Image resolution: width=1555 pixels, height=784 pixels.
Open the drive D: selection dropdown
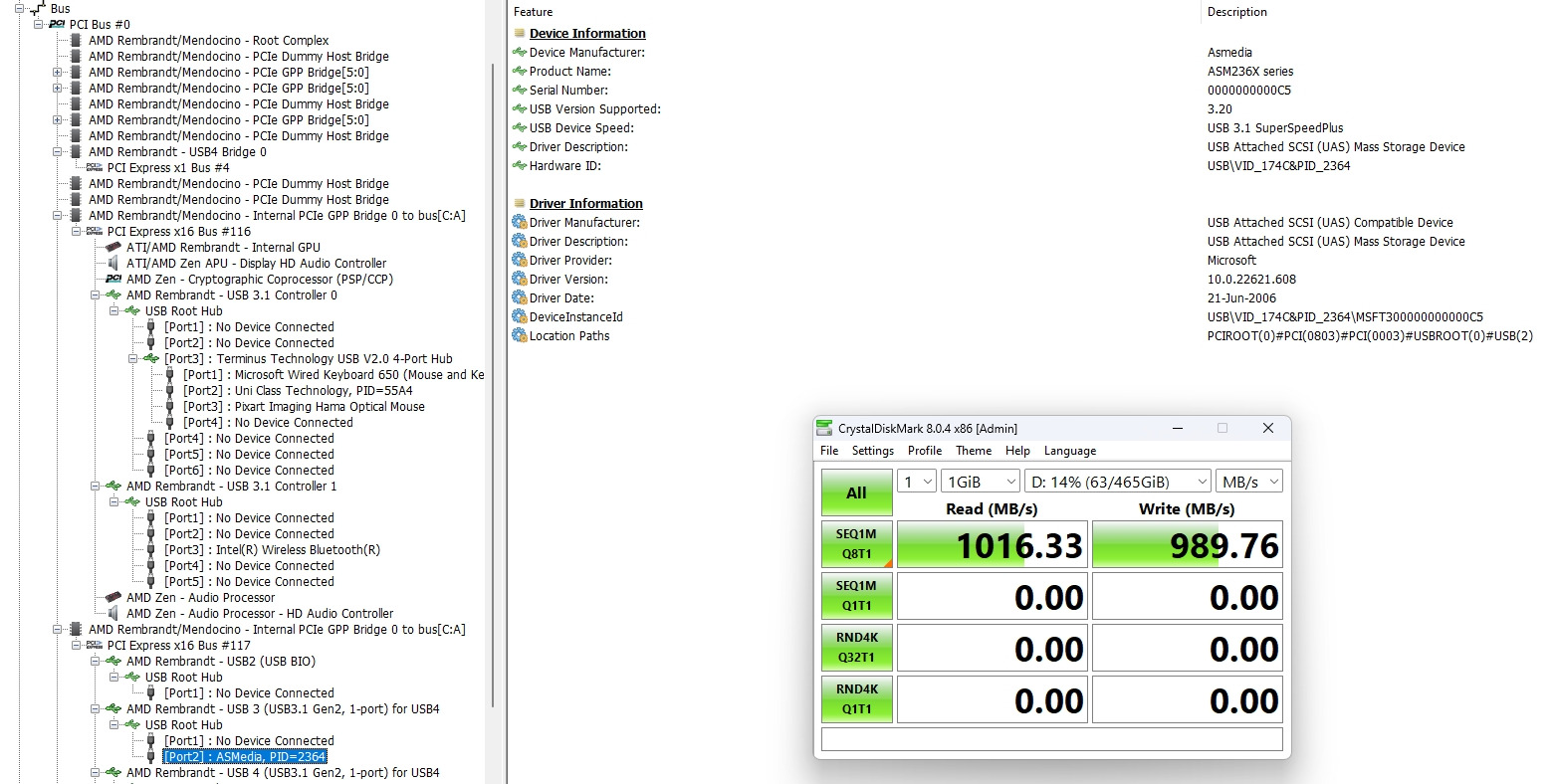click(x=1118, y=482)
